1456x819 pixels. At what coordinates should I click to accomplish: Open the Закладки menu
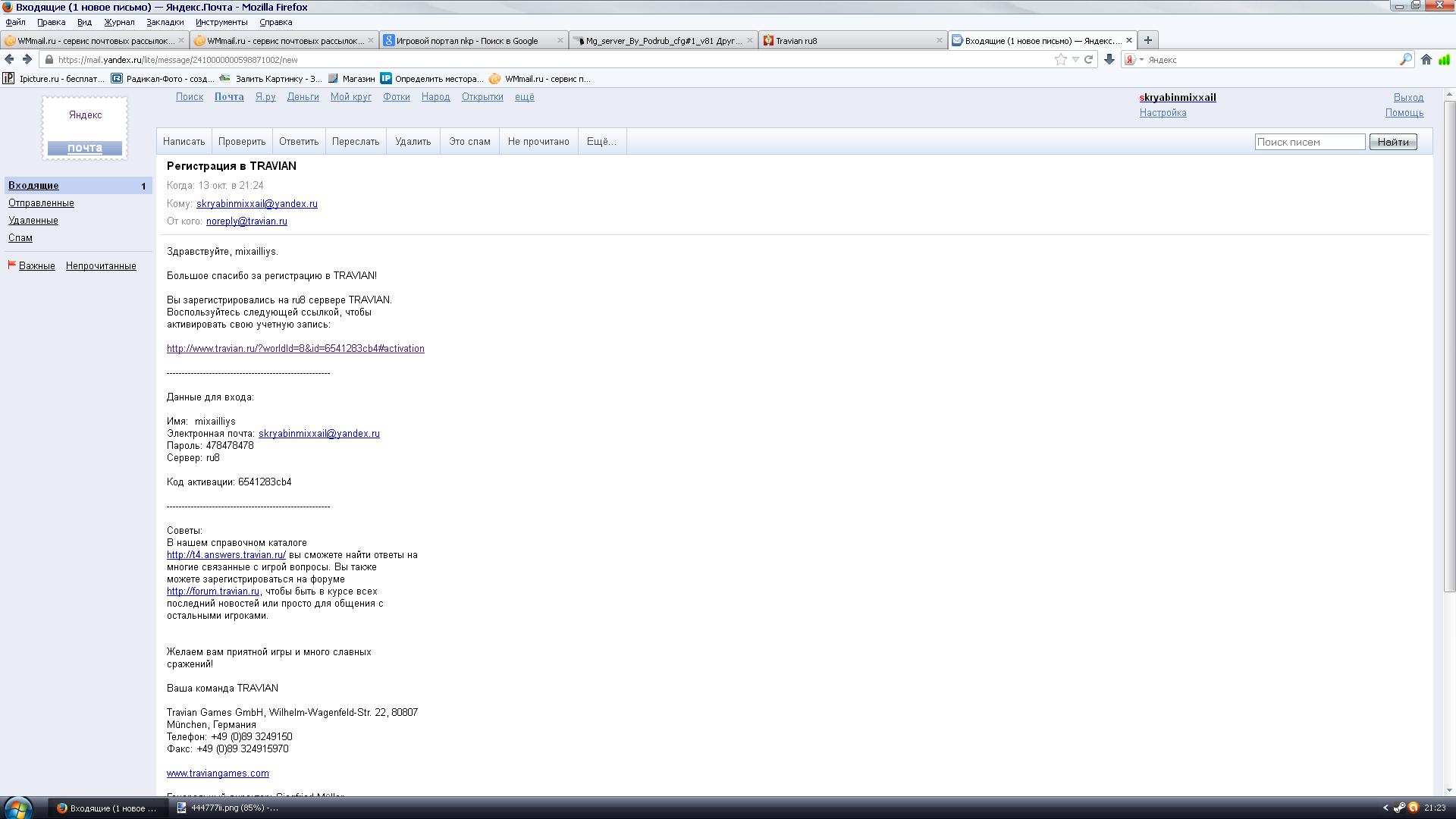165,22
